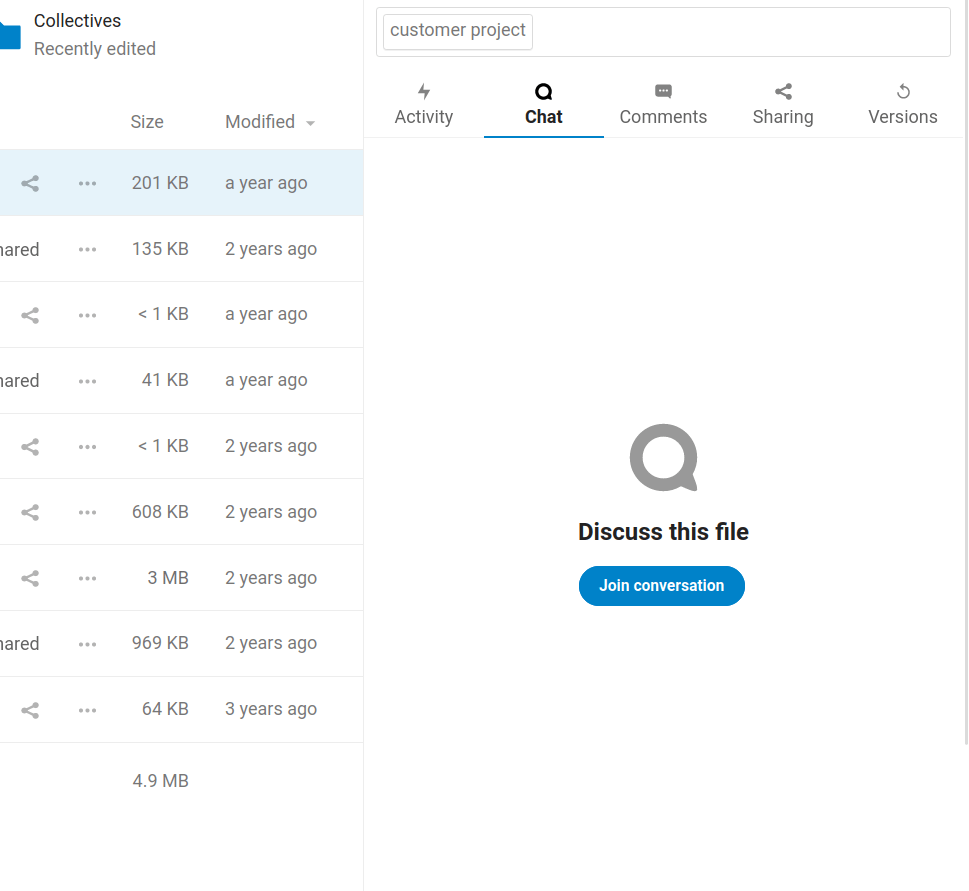The height and width of the screenshot is (891, 969).
Task: Select the Chat tab
Action: click(x=544, y=105)
